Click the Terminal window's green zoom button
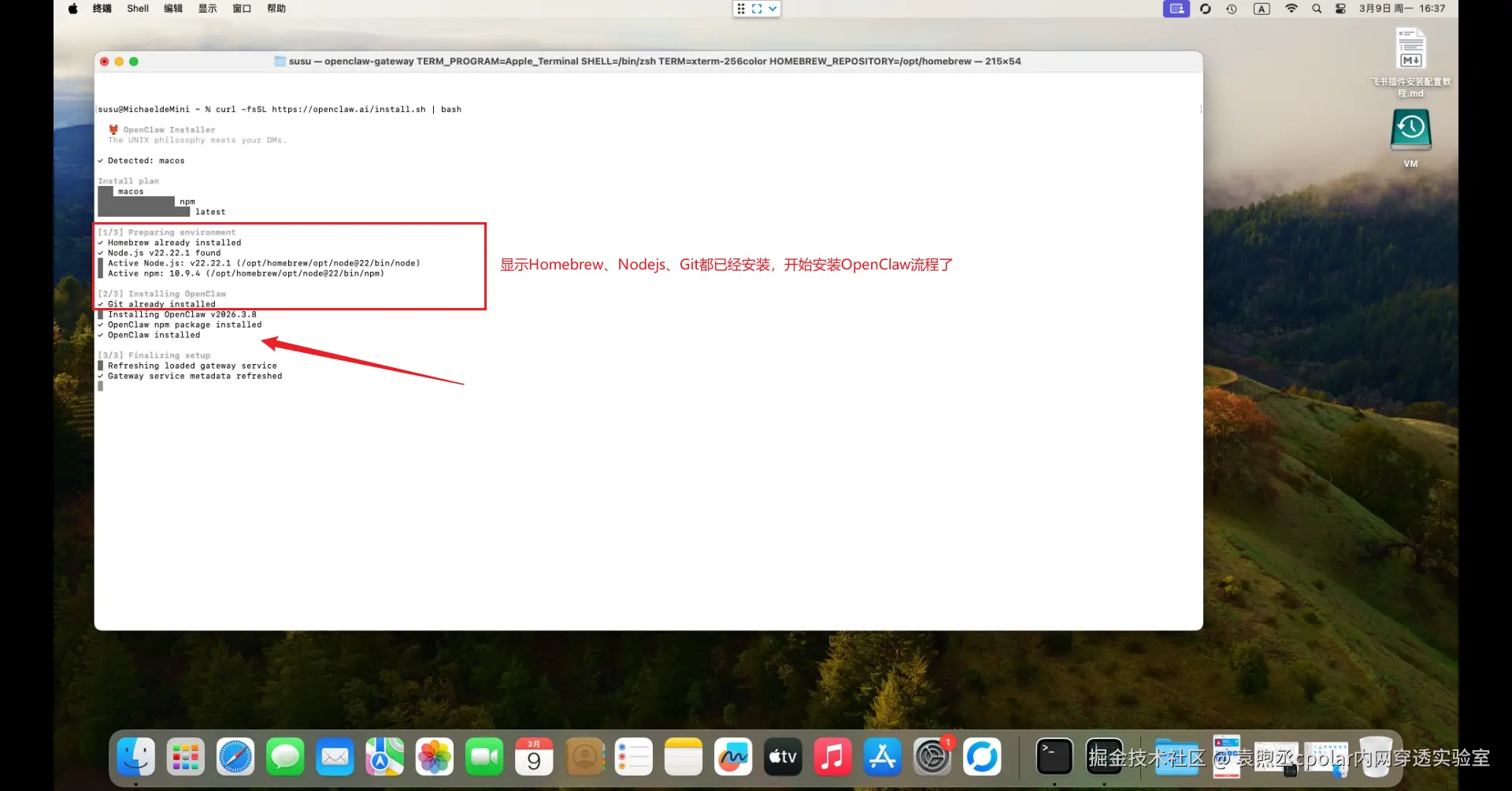This screenshot has height=791, width=1512. pyautogui.click(x=134, y=61)
